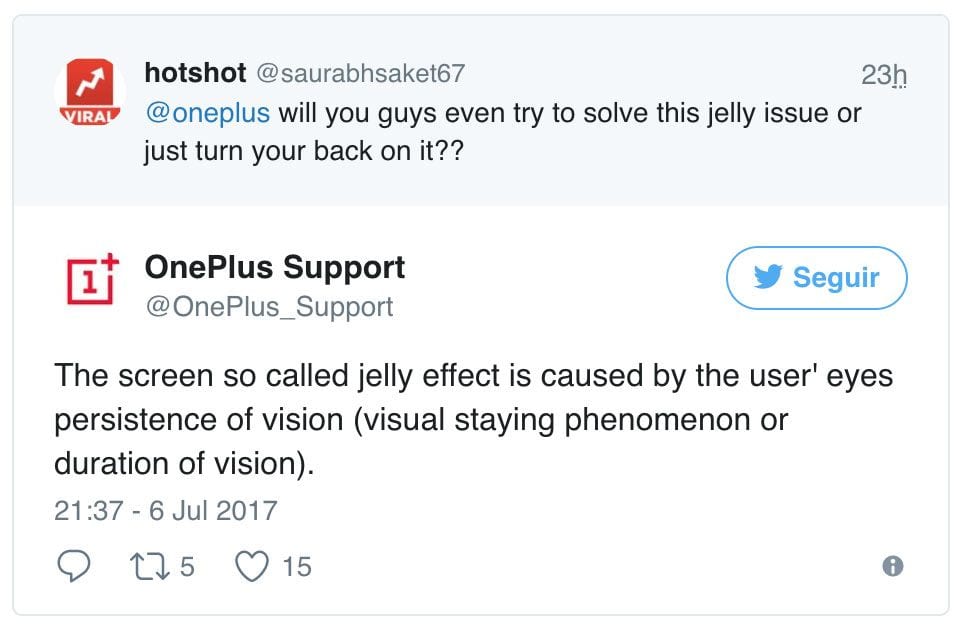The width and height of the screenshot is (966, 634).
Task: Follow OnePlus Support with Seguir button
Action: (x=816, y=278)
